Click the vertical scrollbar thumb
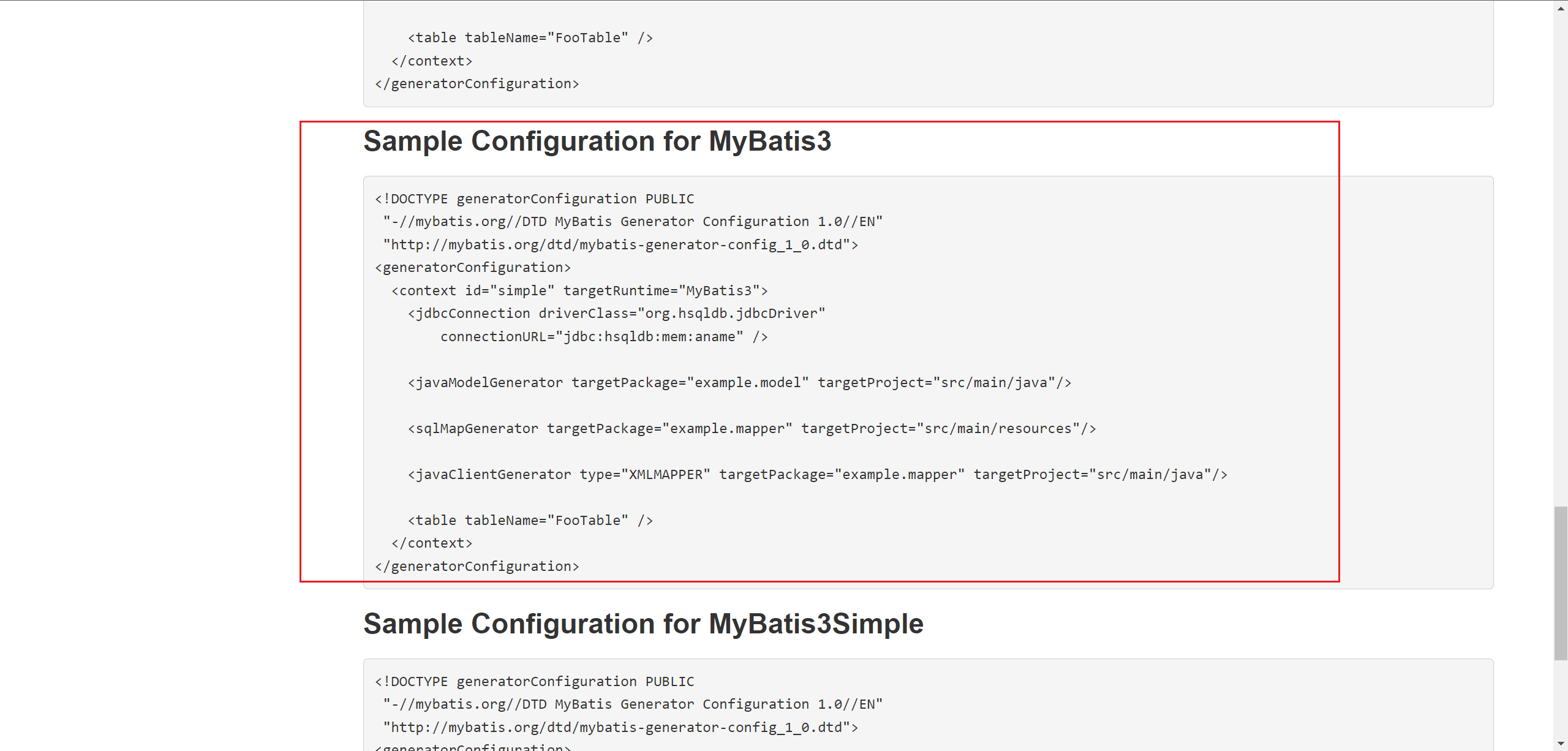Screen dimensions: 1568x751 [x=1561, y=583]
